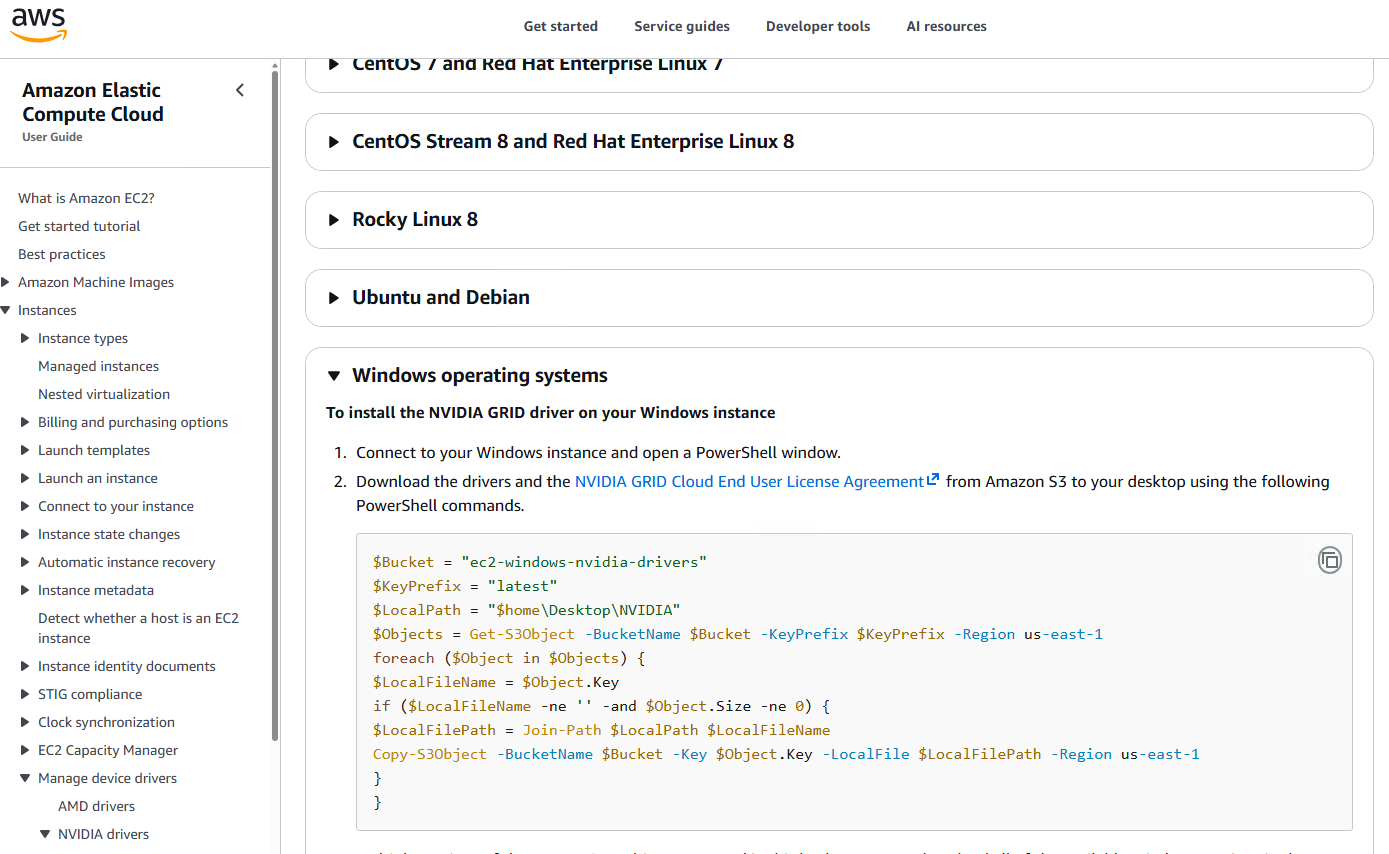Copy the PowerShell code block
This screenshot has height=854, width=1389.
tap(1329, 560)
